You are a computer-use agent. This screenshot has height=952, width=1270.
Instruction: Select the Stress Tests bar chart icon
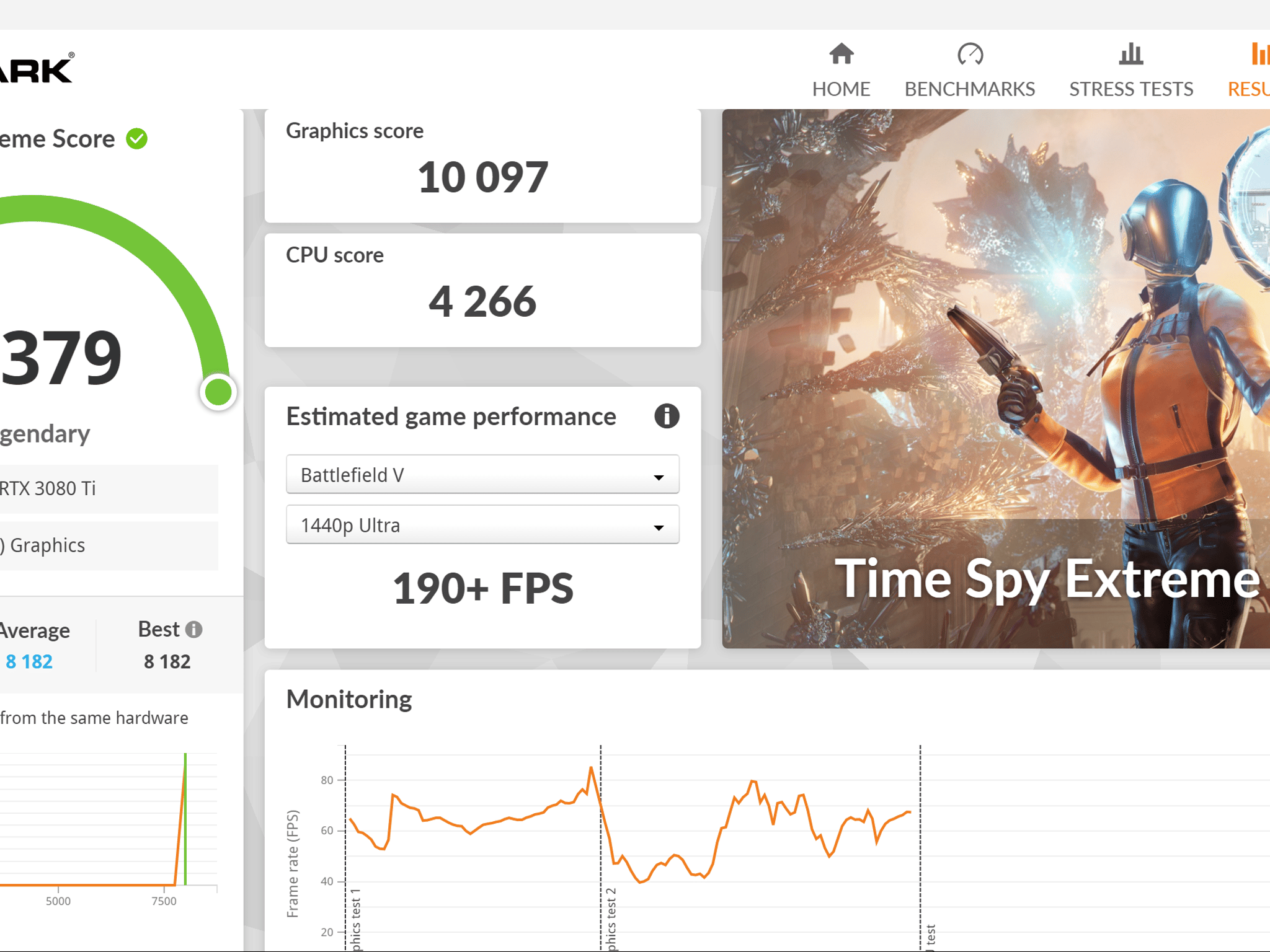1130,54
